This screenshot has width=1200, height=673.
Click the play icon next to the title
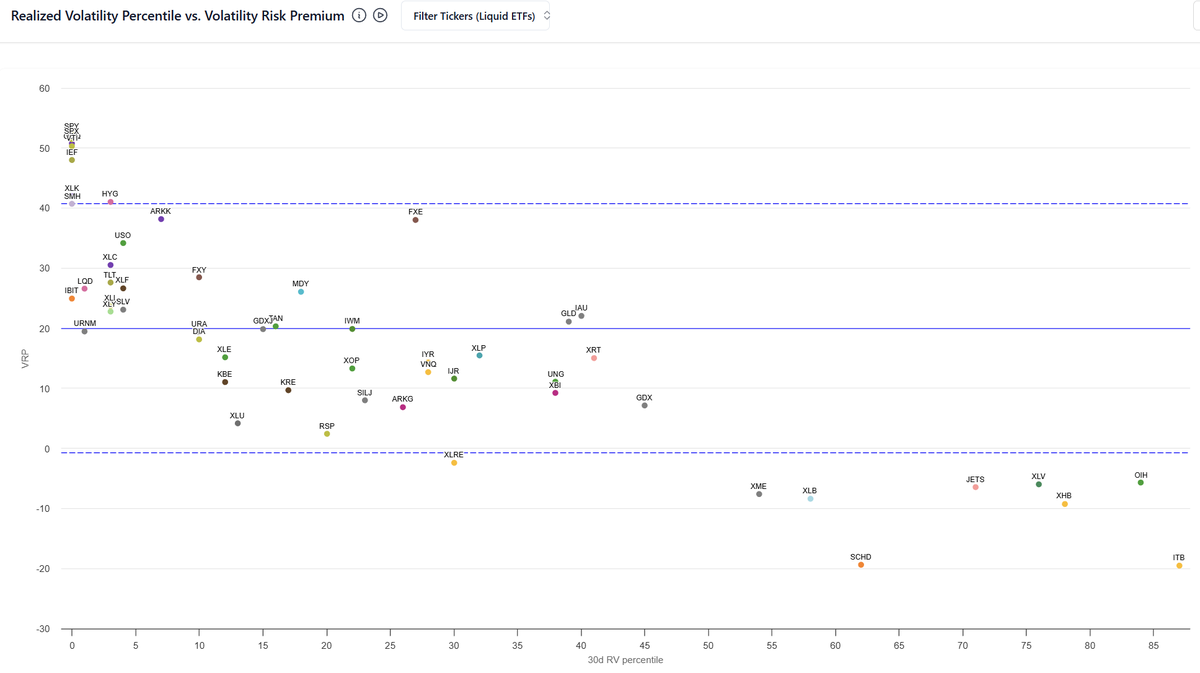(x=380, y=16)
